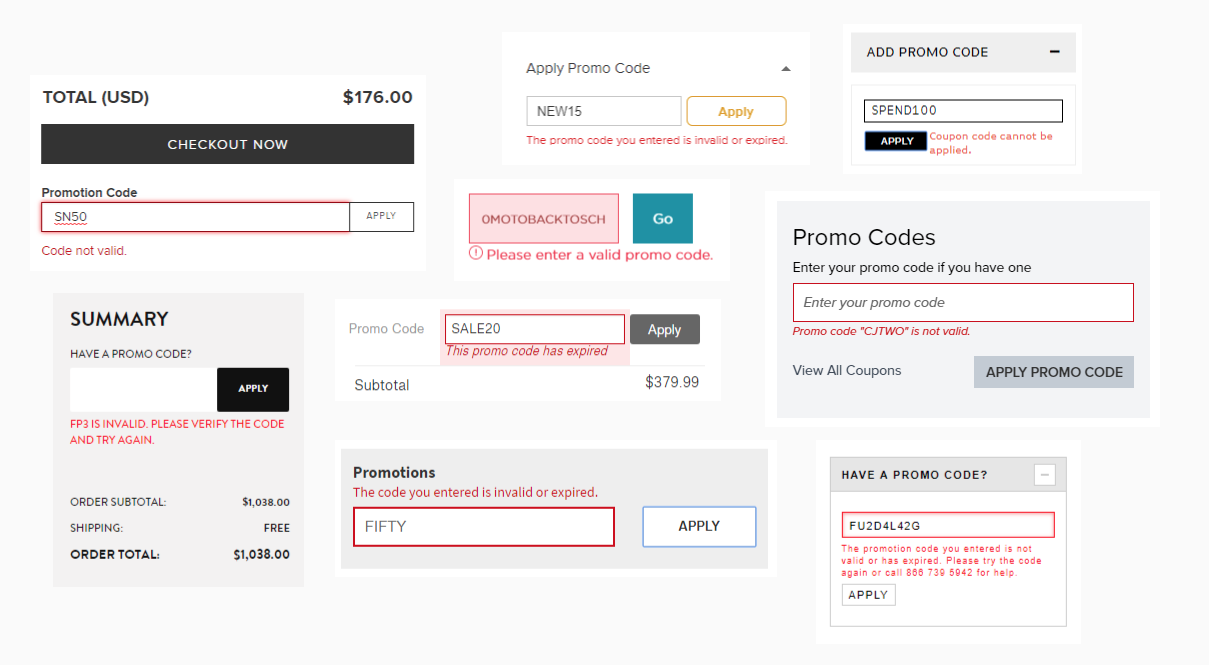Click the CHECKOUT NOW button

(x=227, y=144)
